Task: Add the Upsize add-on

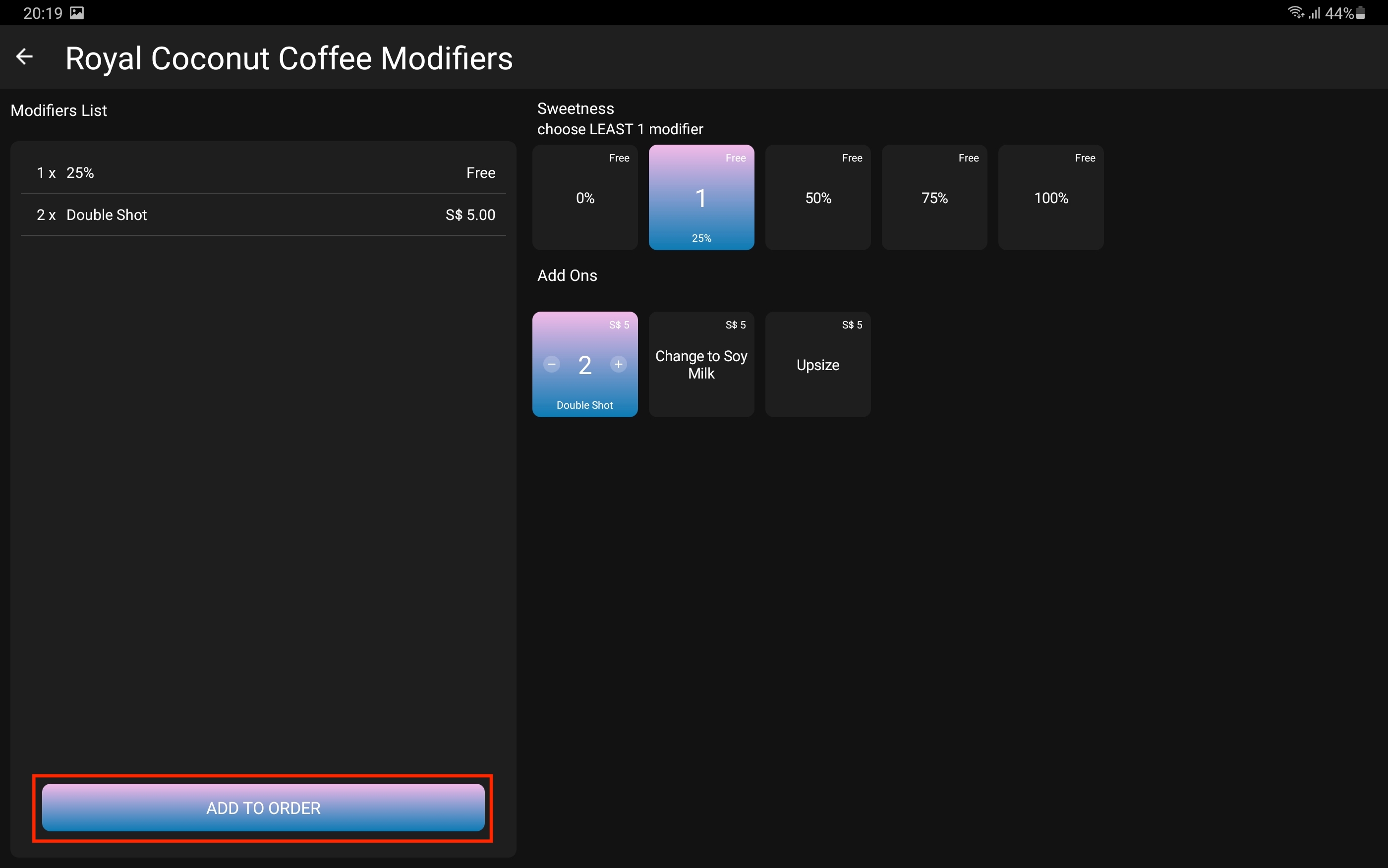Action: [818, 365]
